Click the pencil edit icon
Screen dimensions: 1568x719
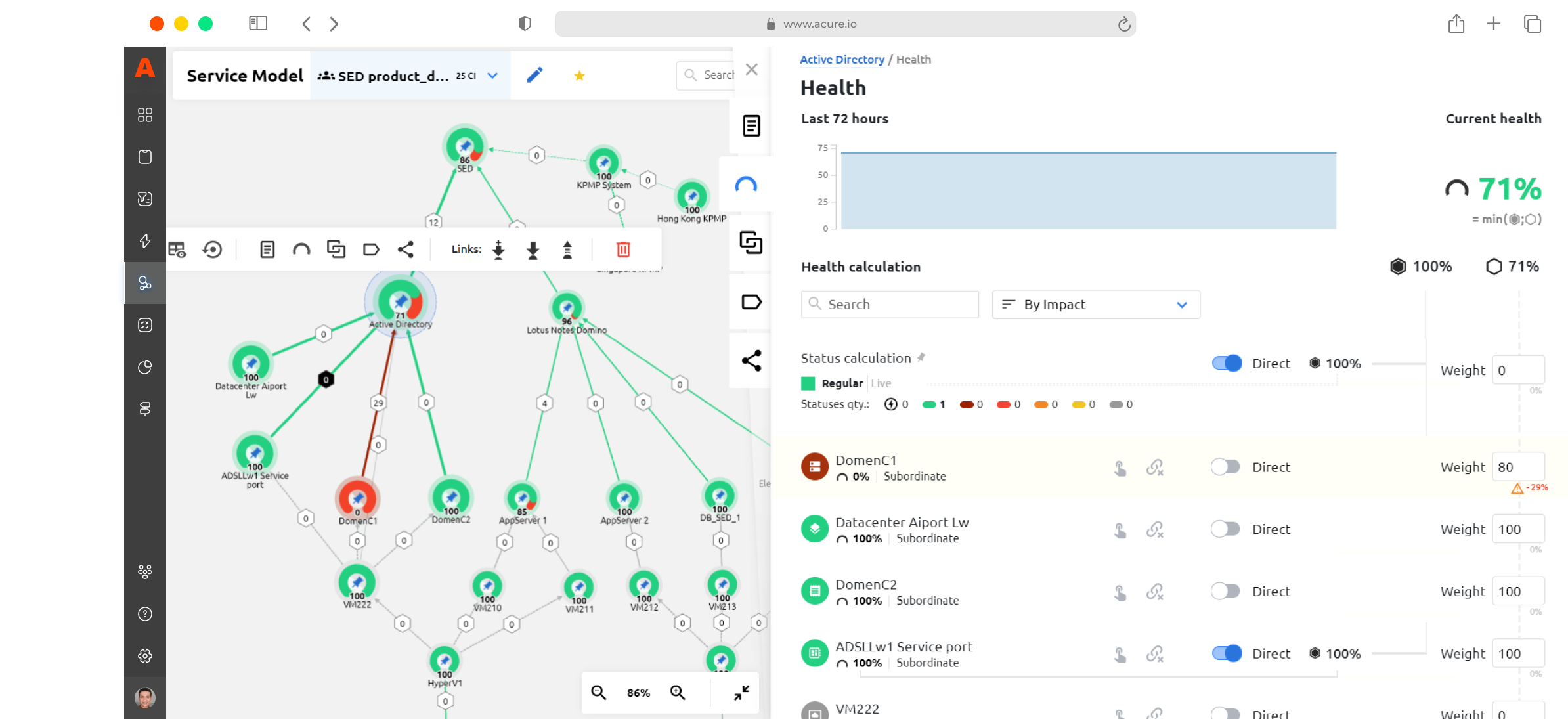click(534, 76)
